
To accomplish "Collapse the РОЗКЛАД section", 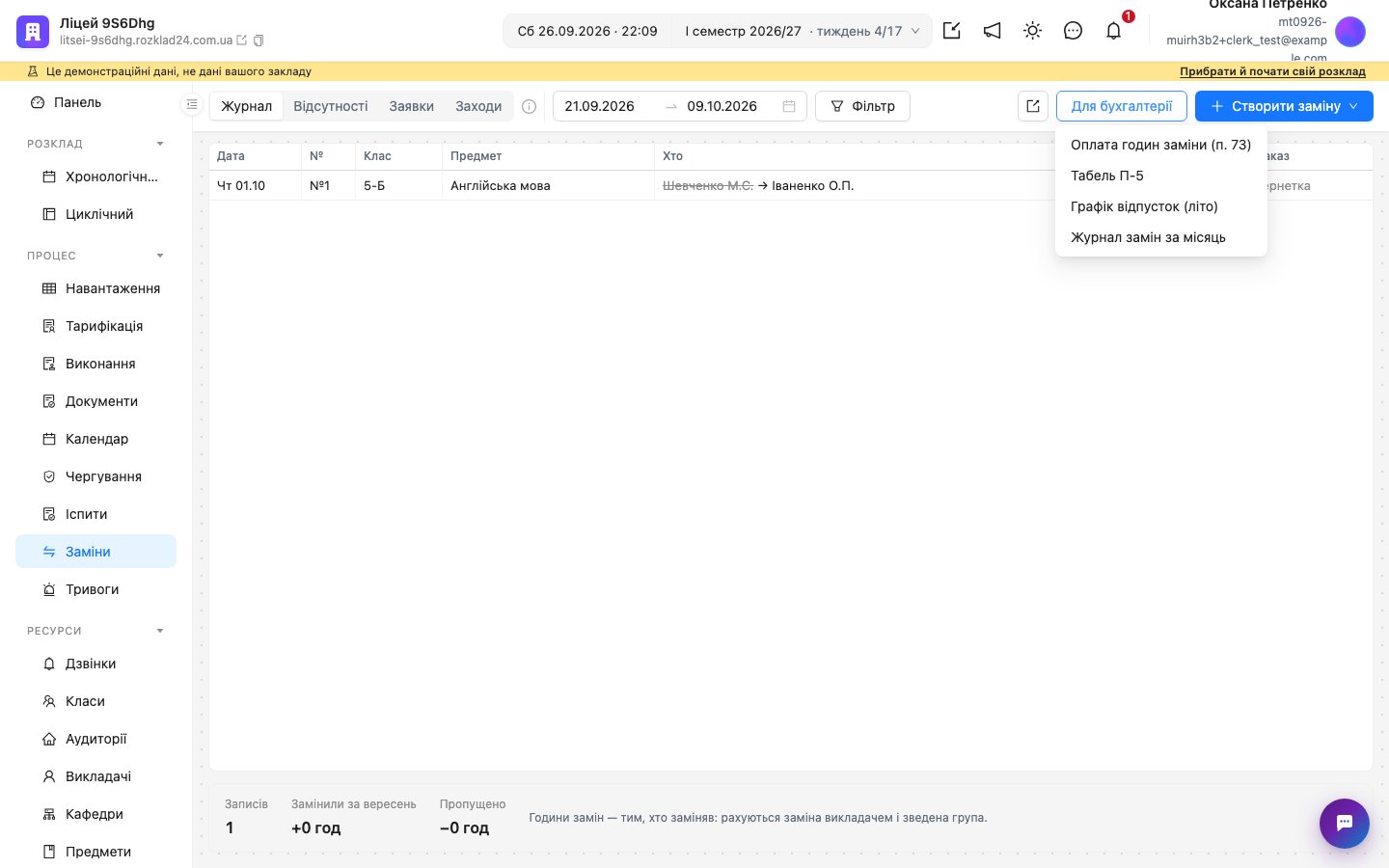I will (x=160, y=144).
